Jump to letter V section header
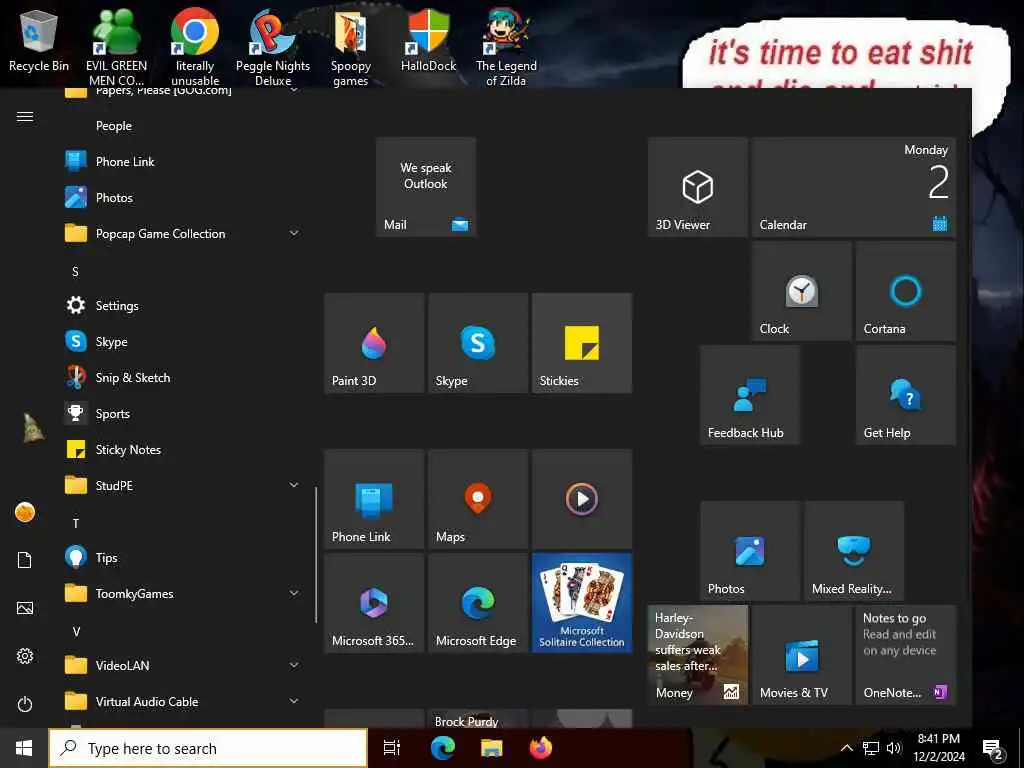1024x768 pixels. point(76,632)
